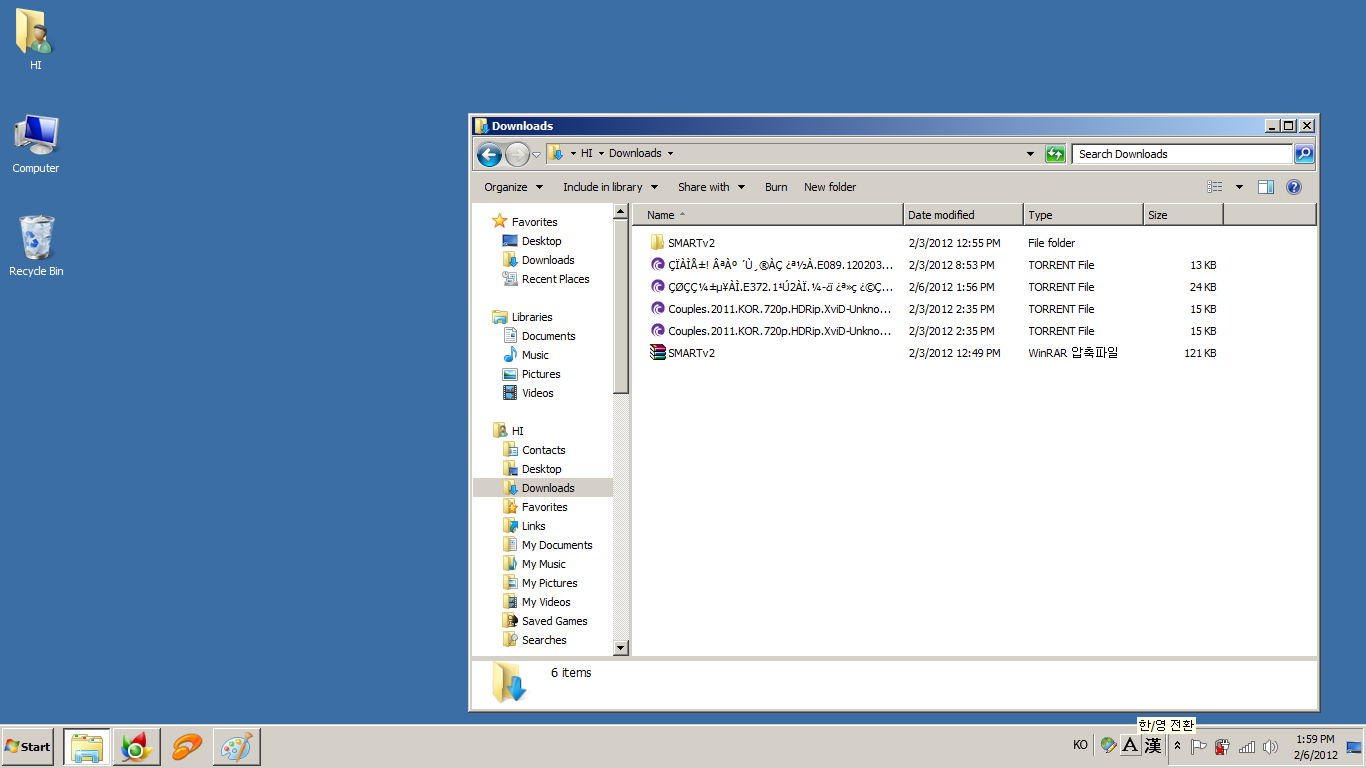Image resolution: width=1366 pixels, height=768 pixels.
Task: Focus the Search Downloads box
Action: [x=1182, y=154]
